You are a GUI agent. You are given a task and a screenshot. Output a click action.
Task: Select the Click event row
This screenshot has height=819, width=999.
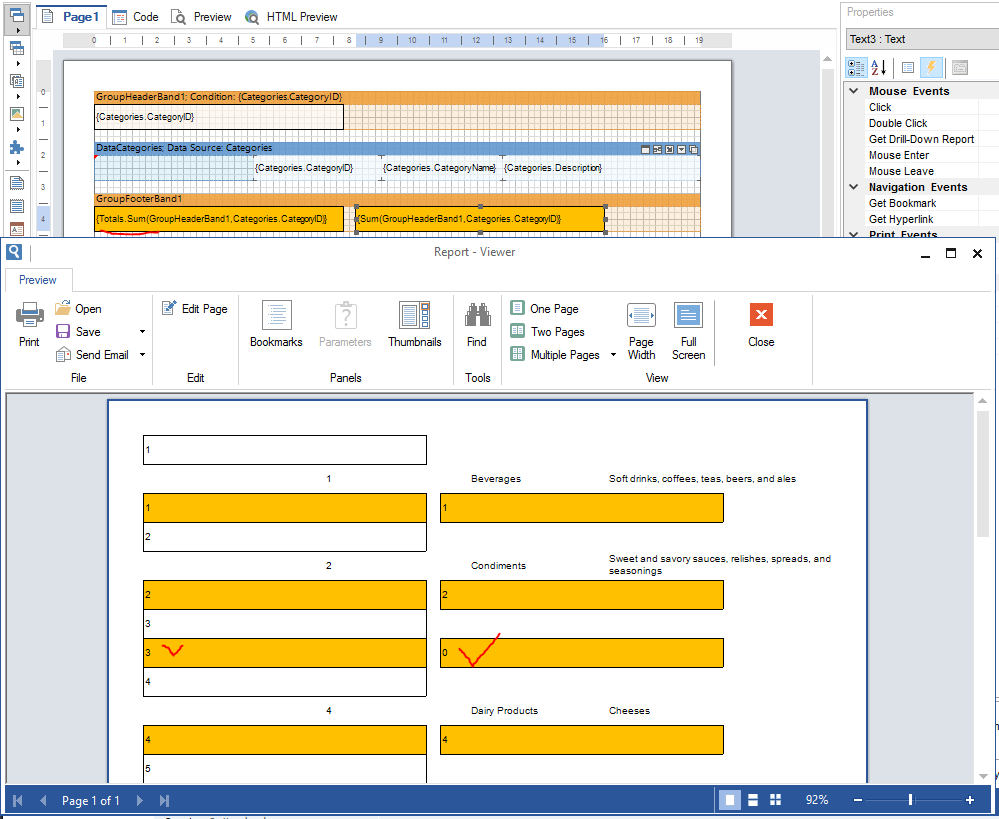[921, 107]
